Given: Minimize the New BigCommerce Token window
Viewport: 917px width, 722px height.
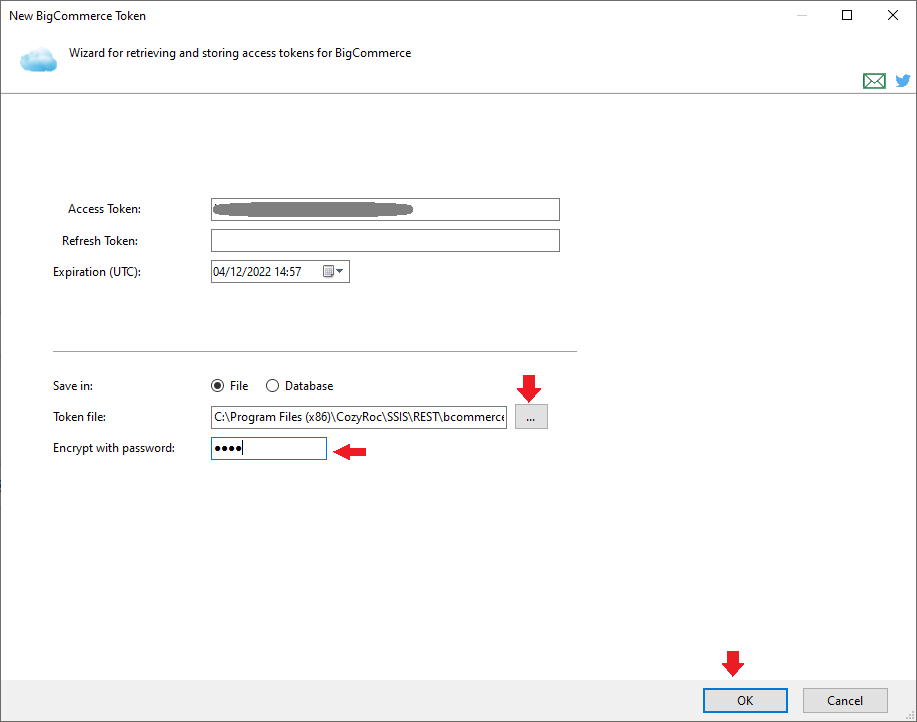Looking at the screenshot, I should pyautogui.click(x=802, y=15).
